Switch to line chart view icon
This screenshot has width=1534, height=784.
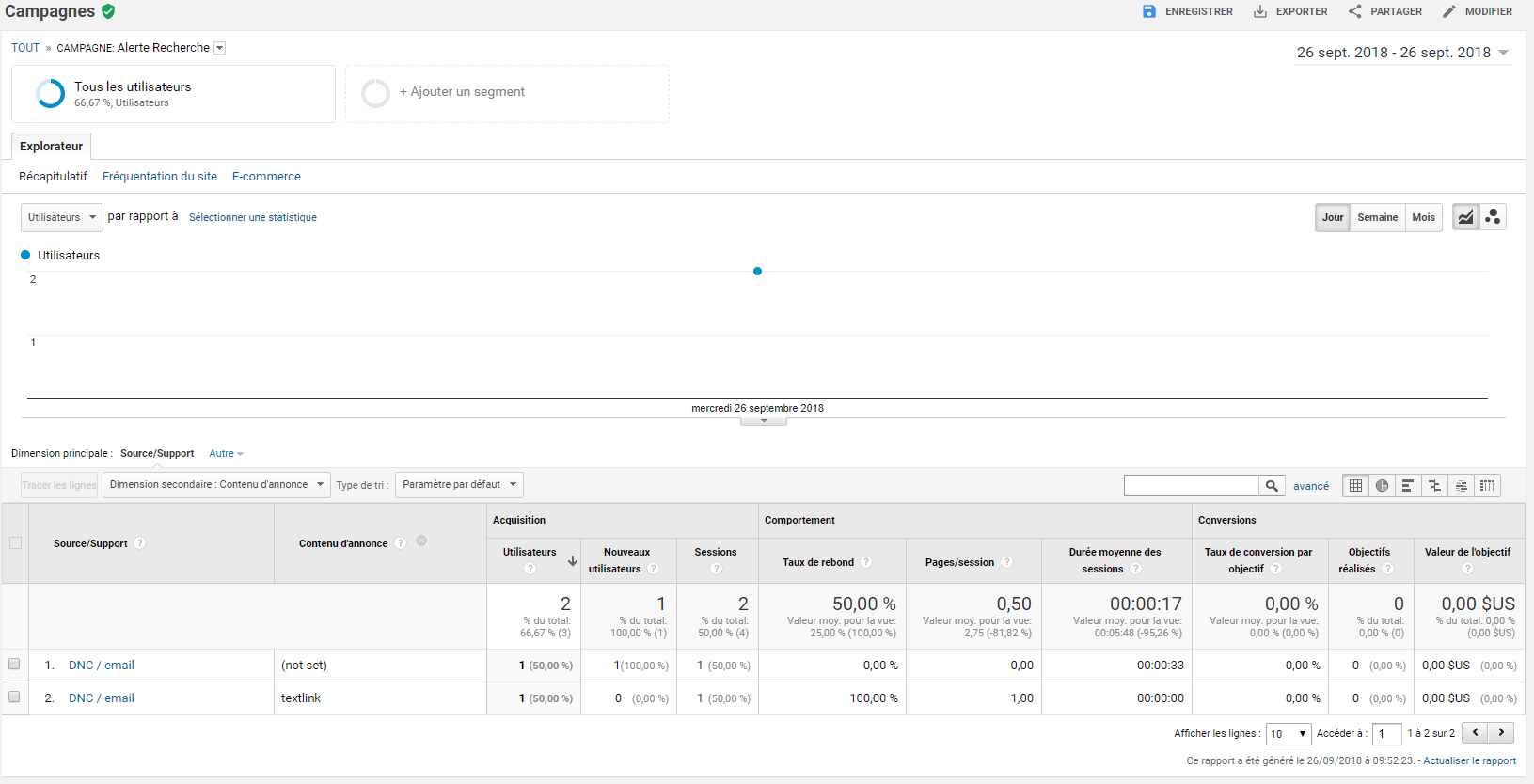(1465, 217)
